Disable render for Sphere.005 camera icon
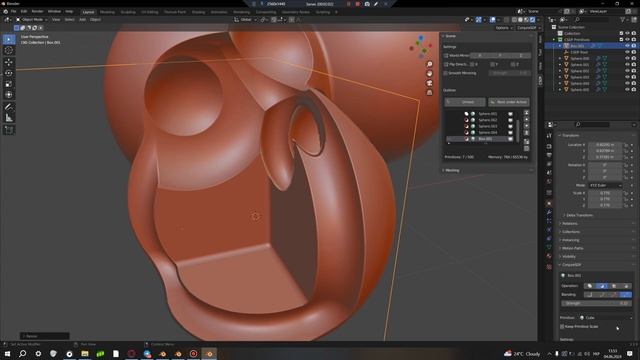The width and height of the screenshot is (640, 360). click(633, 89)
